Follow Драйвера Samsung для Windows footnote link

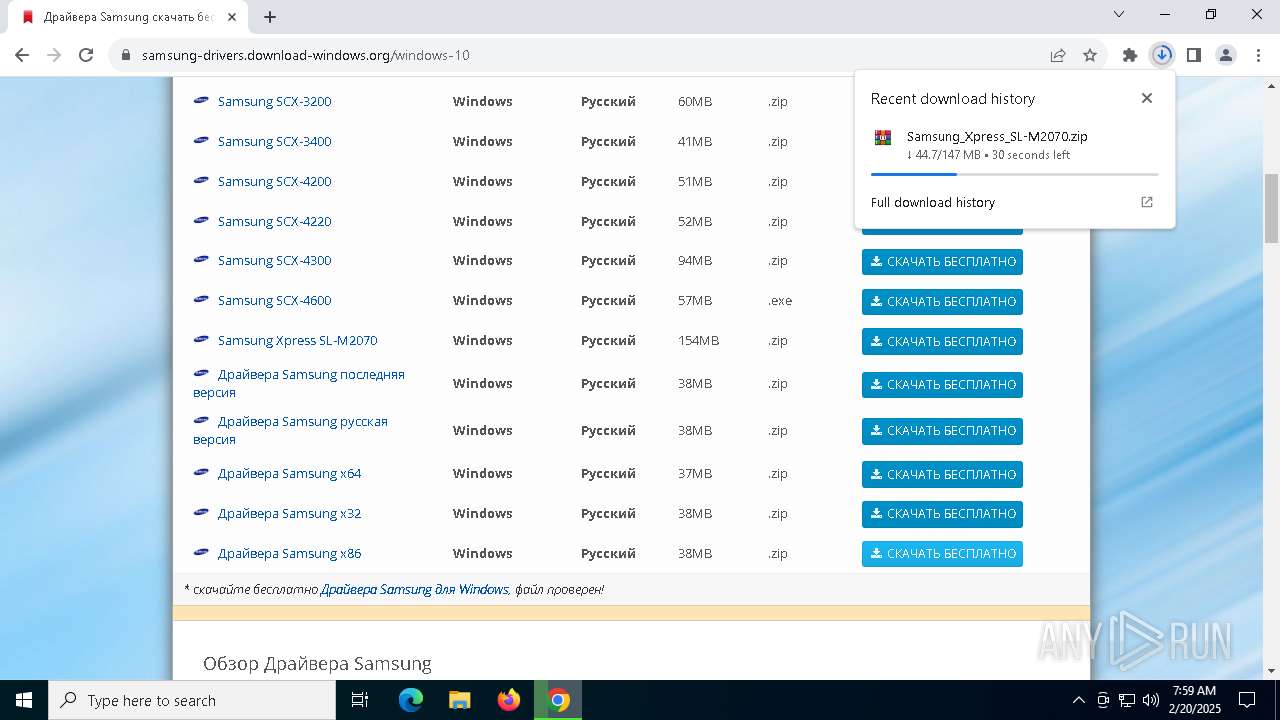(x=414, y=589)
